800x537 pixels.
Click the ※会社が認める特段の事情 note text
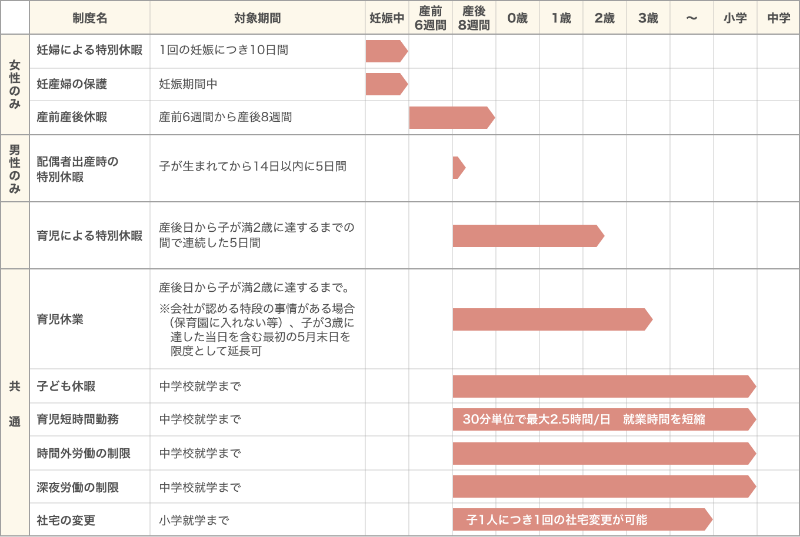(x=257, y=329)
